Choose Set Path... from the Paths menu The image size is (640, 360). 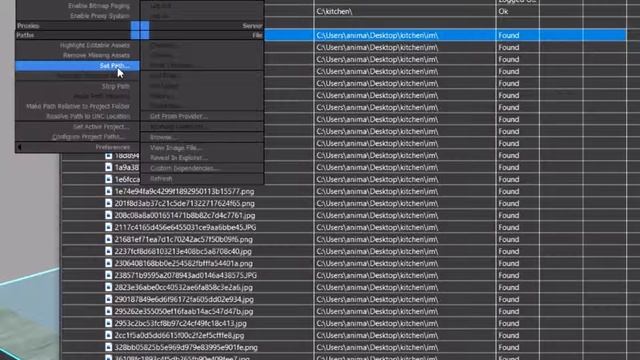click(78, 65)
